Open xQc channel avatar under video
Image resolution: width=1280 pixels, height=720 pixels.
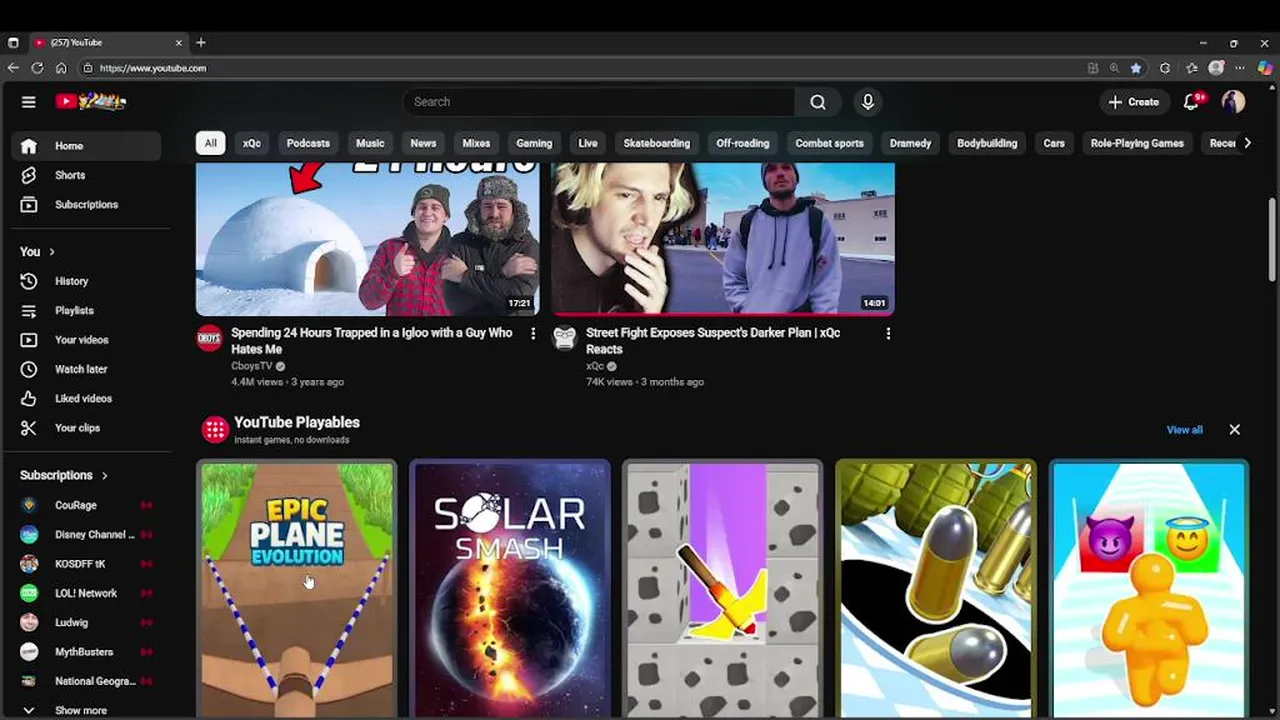[x=565, y=338]
